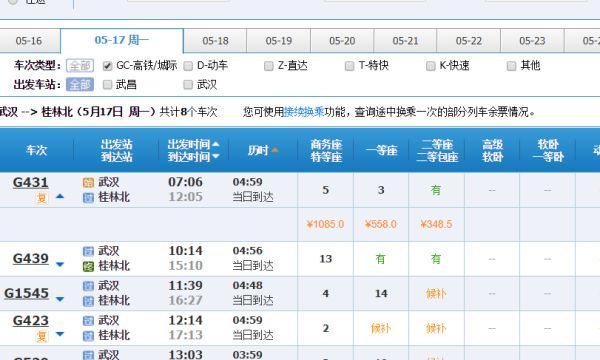Click the green station icon beside G439 桂林北

(88, 267)
